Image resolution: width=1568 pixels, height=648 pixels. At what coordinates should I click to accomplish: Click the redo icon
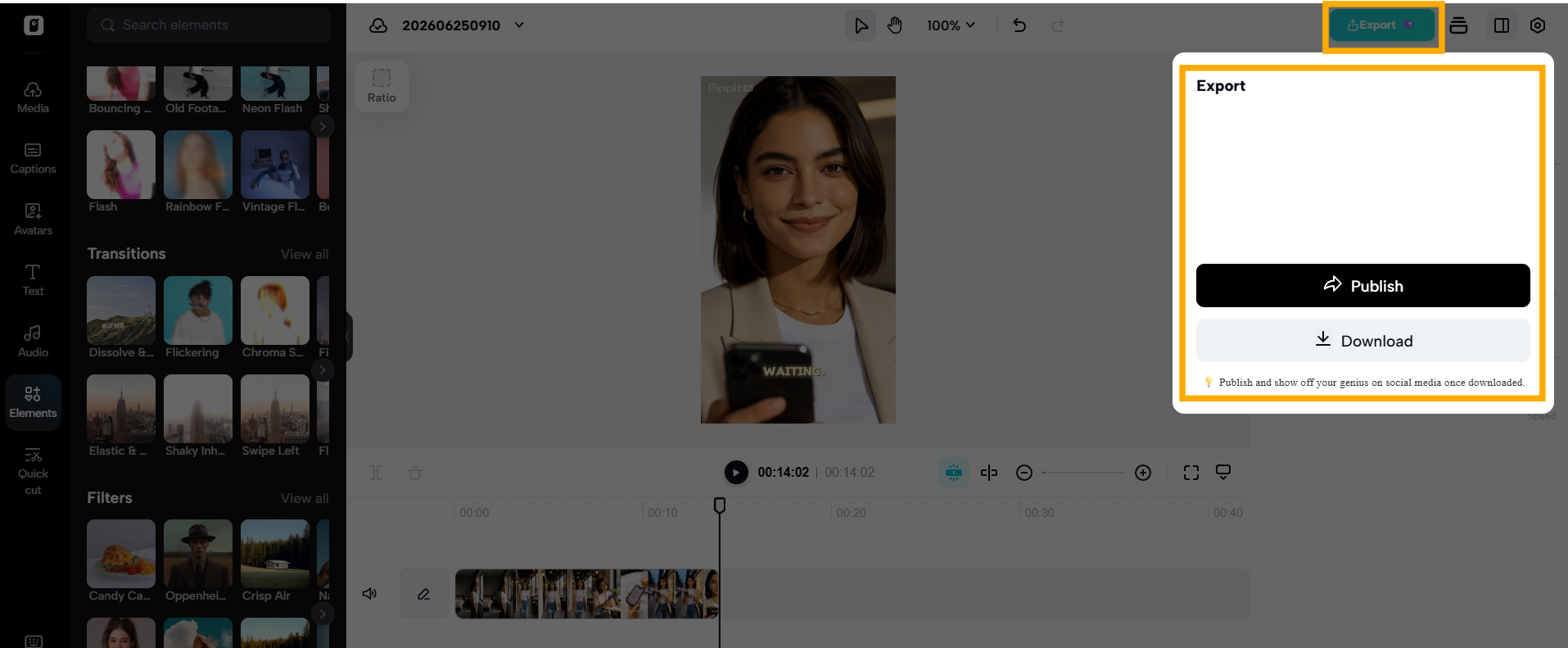[1058, 25]
